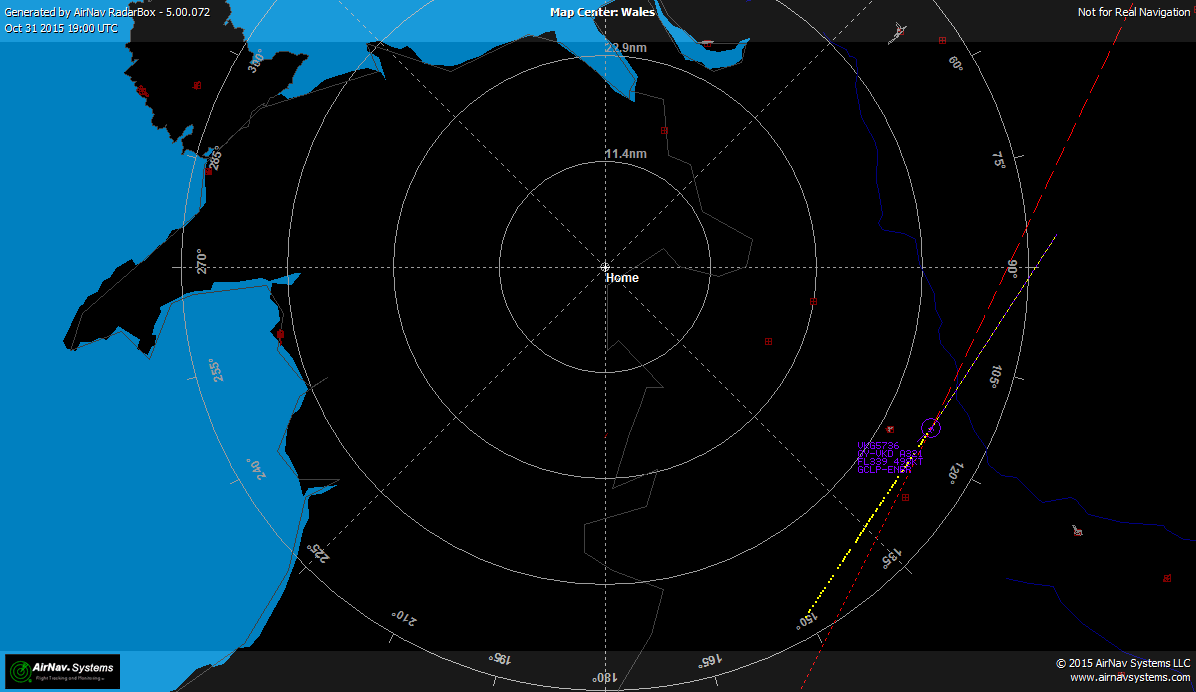Viewport: 1196px width, 692px height.
Task: Click the 270° bearing label
Action: 201,261
